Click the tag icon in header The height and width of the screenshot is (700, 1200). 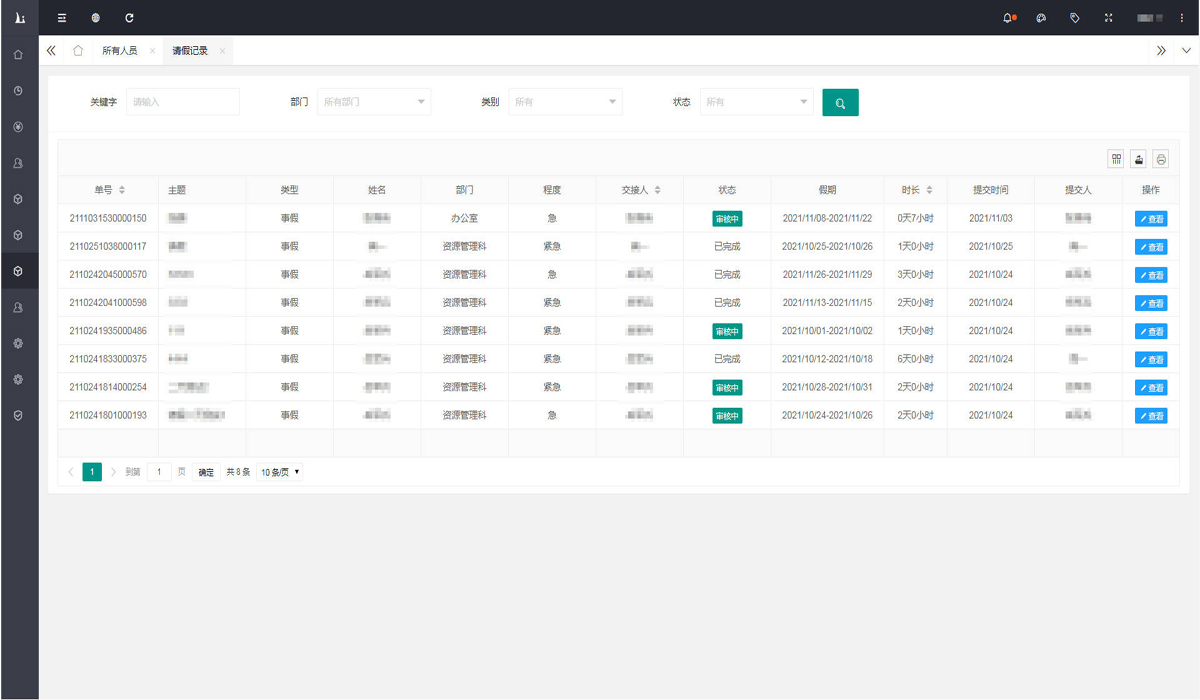tap(1075, 18)
